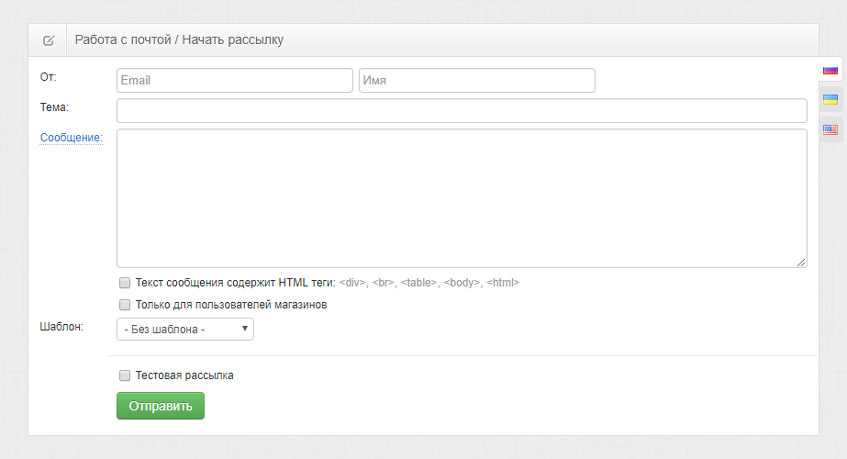Image resolution: width=847 pixels, height=459 pixels.
Task: Click the Сообщение dotted label link
Action: click(71, 138)
